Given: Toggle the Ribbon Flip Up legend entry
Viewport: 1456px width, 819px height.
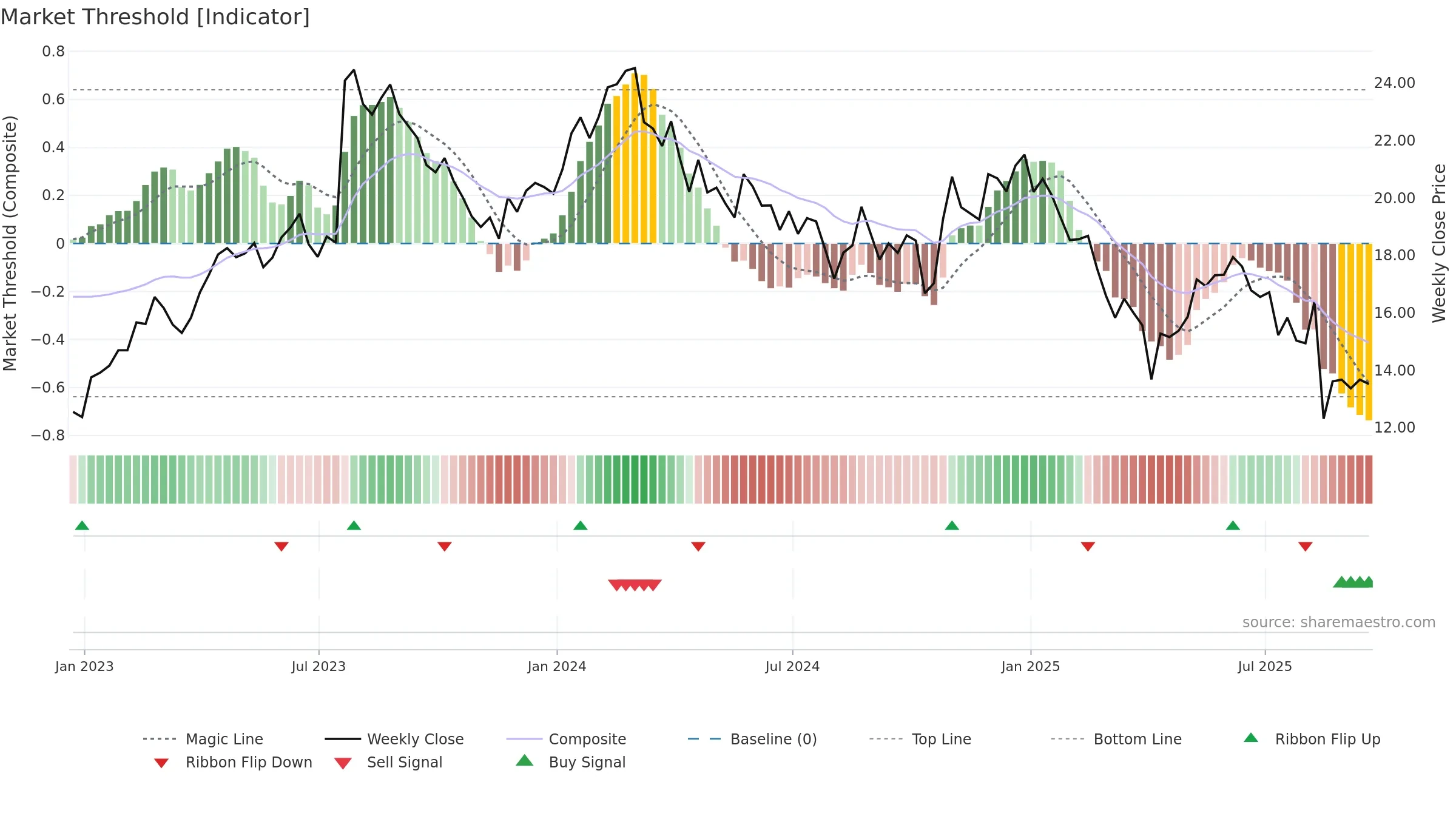Looking at the screenshot, I should point(1312,739).
